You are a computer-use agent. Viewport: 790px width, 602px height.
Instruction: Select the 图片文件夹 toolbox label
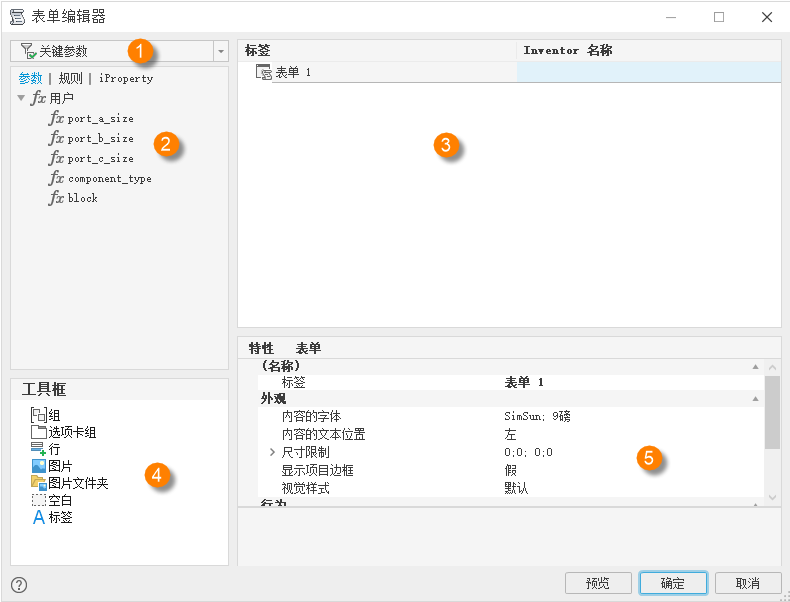79,483
